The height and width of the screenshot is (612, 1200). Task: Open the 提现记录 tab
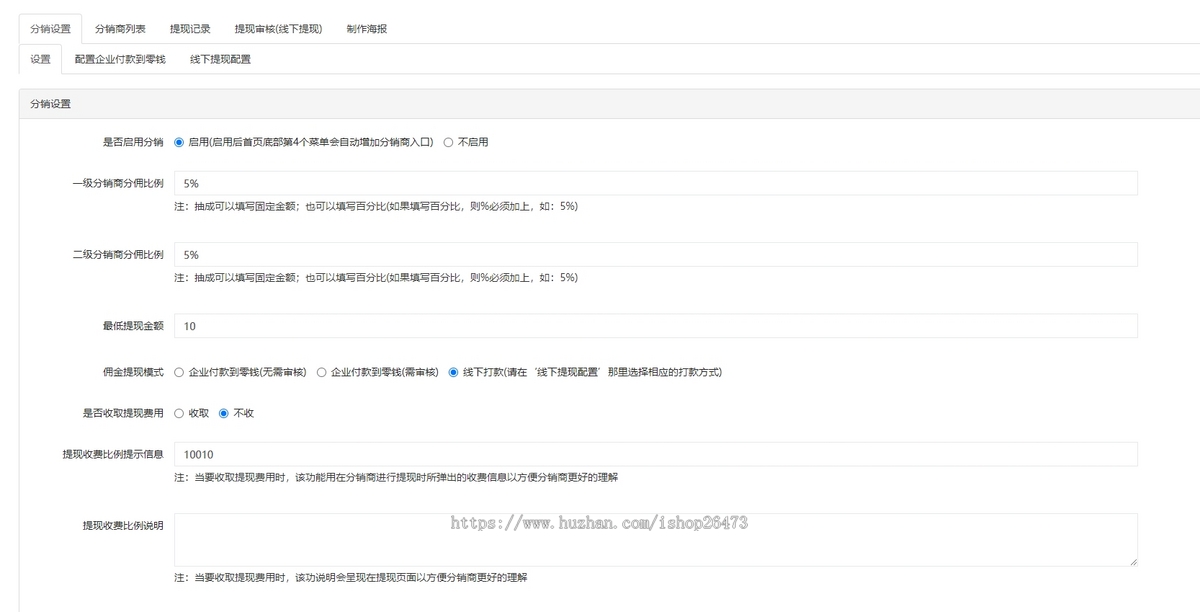point(190,29)
